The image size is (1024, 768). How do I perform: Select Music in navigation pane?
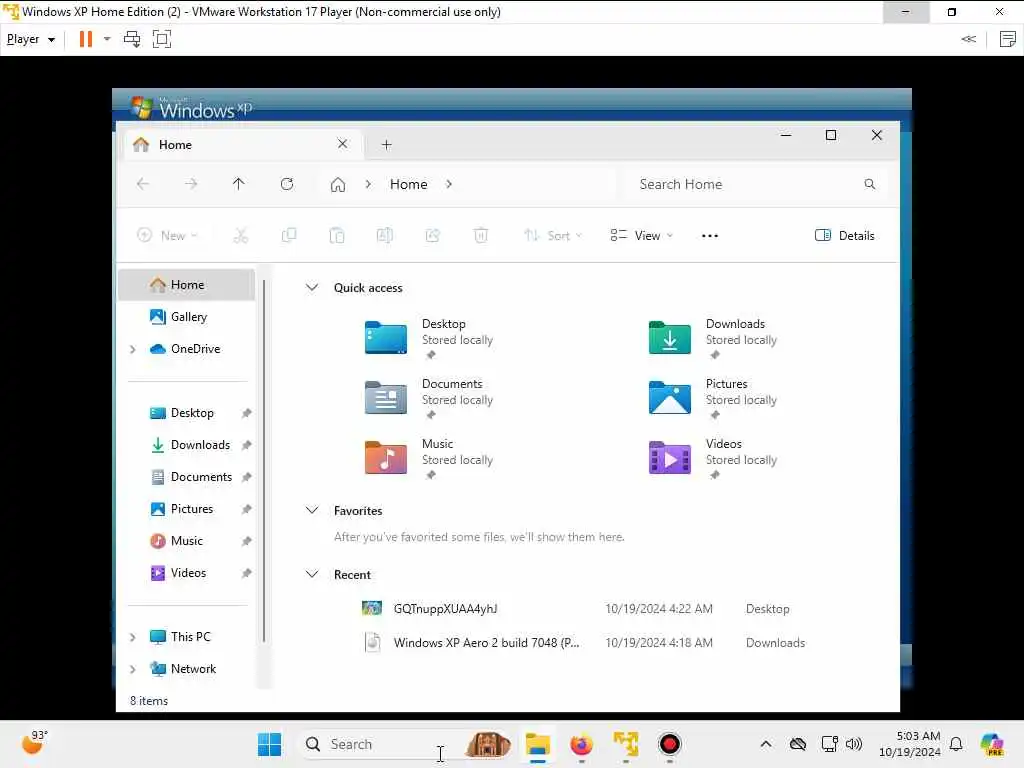[x=187, y=541]
